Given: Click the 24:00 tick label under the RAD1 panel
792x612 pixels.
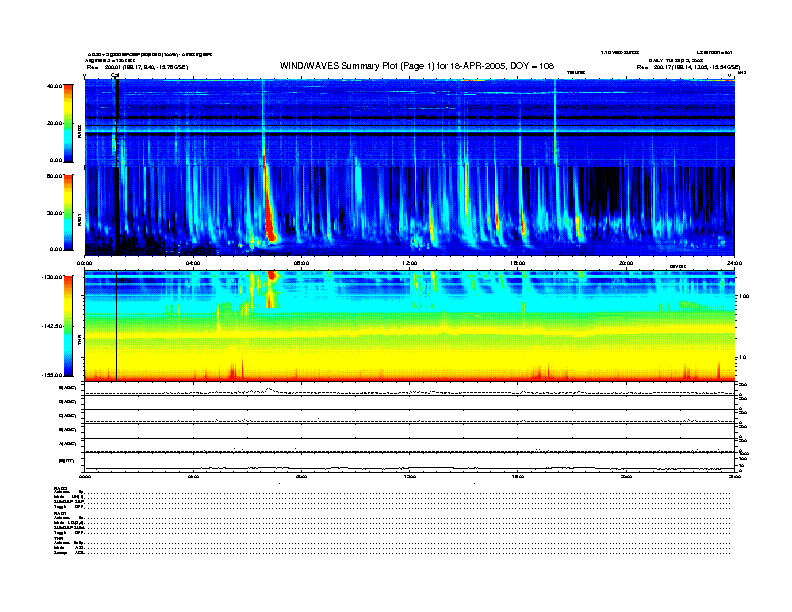Looking at the screenshot, I should tap(734, 263).
